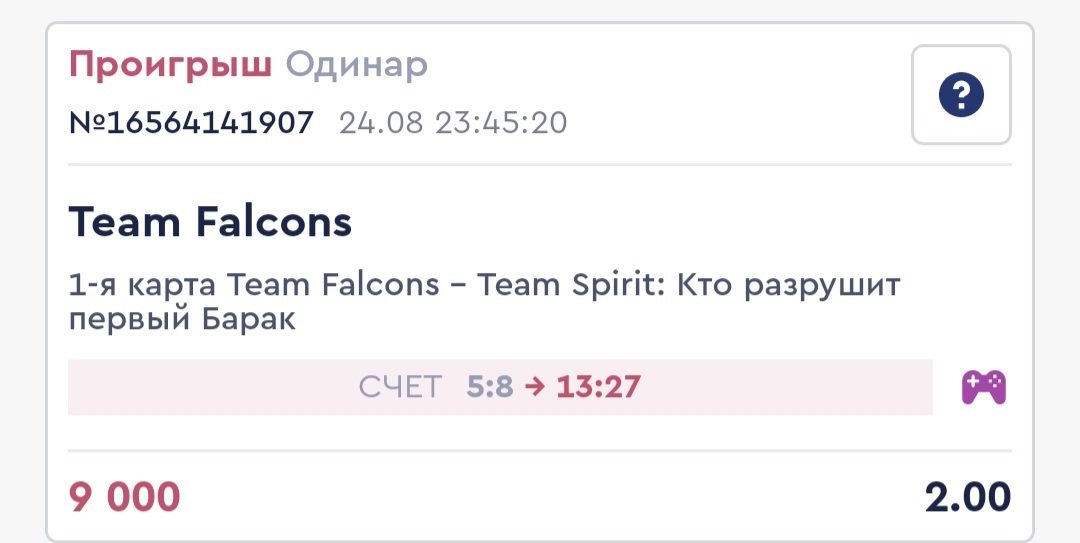Click the final score 13:27
This screenshot has height=543, width=1080.
pyautogui.click(x=598, y=387)
